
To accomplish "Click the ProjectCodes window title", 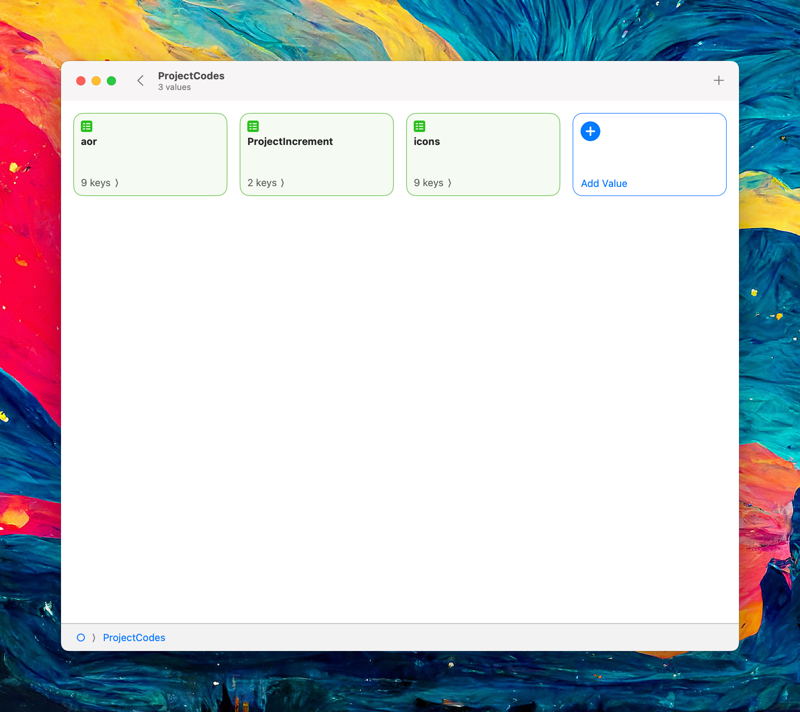I will click(x=191, y=75).
